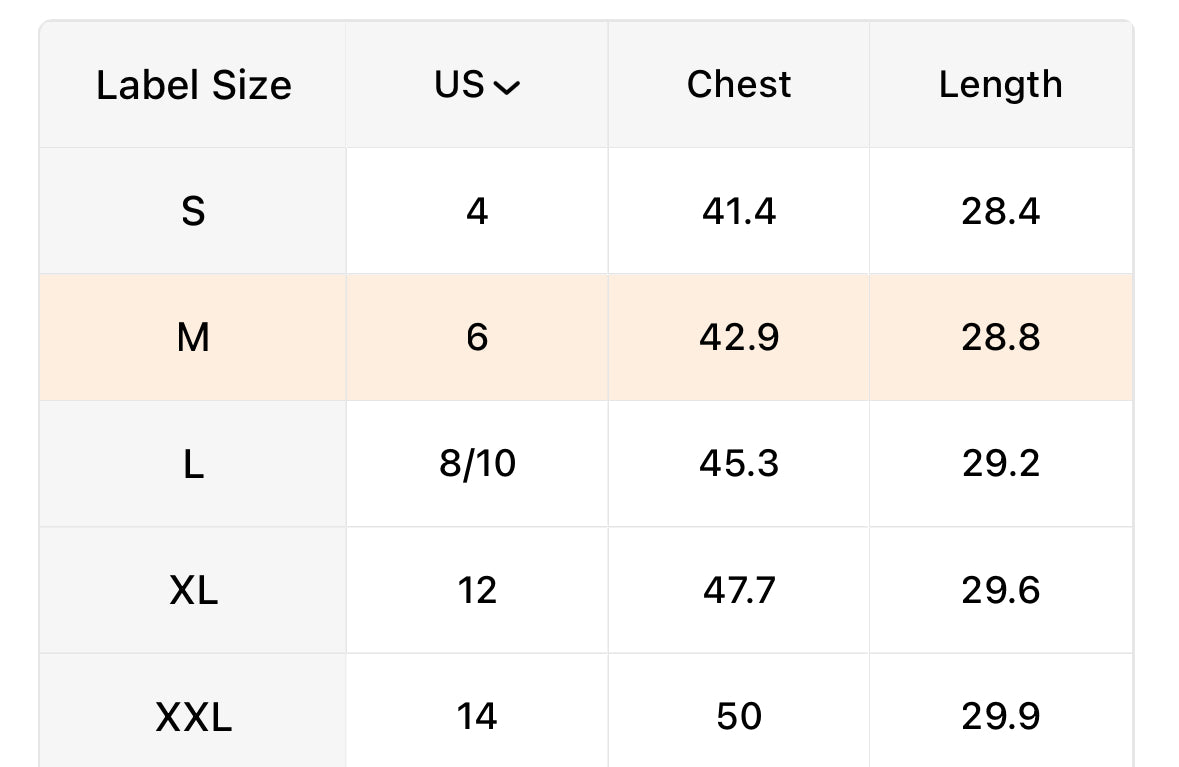Screen dimensions: 1179x767
Task: Choose the XL label size cell
Action: pos(193,590)
